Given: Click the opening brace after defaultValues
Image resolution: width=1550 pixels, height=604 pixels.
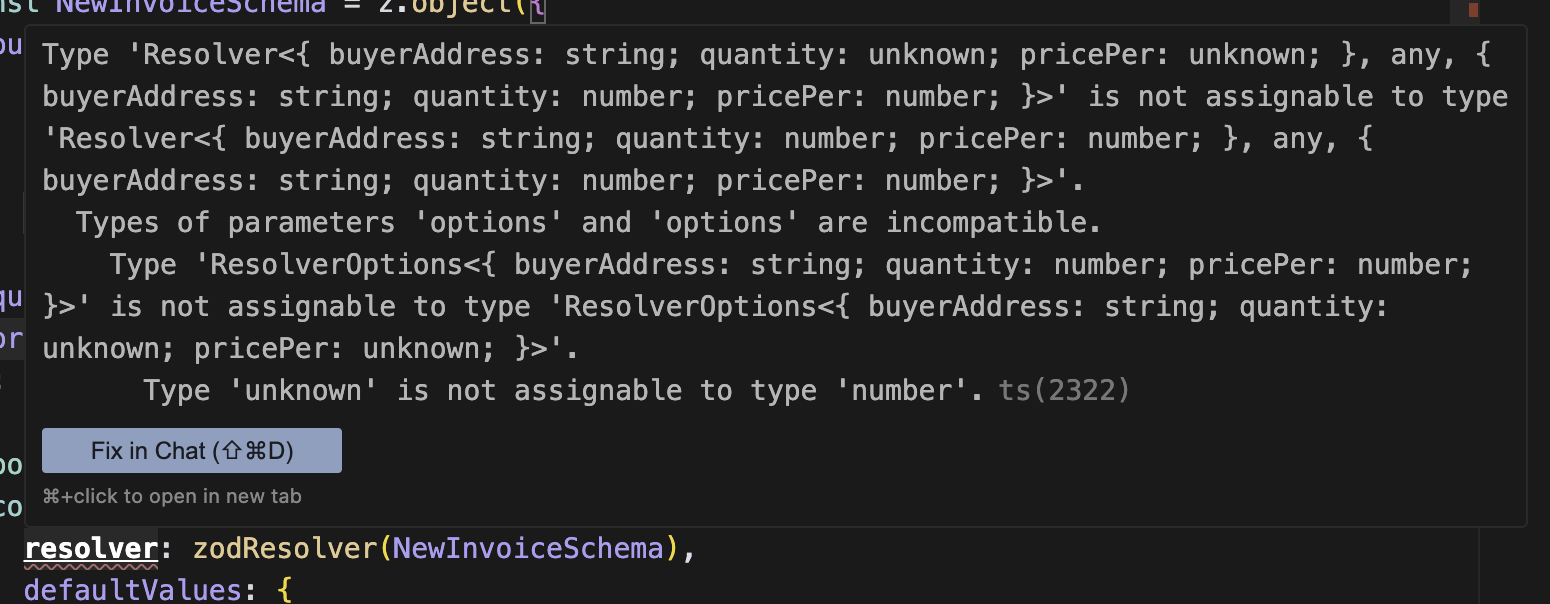Looking at the screenshot, I should [284, 589].
